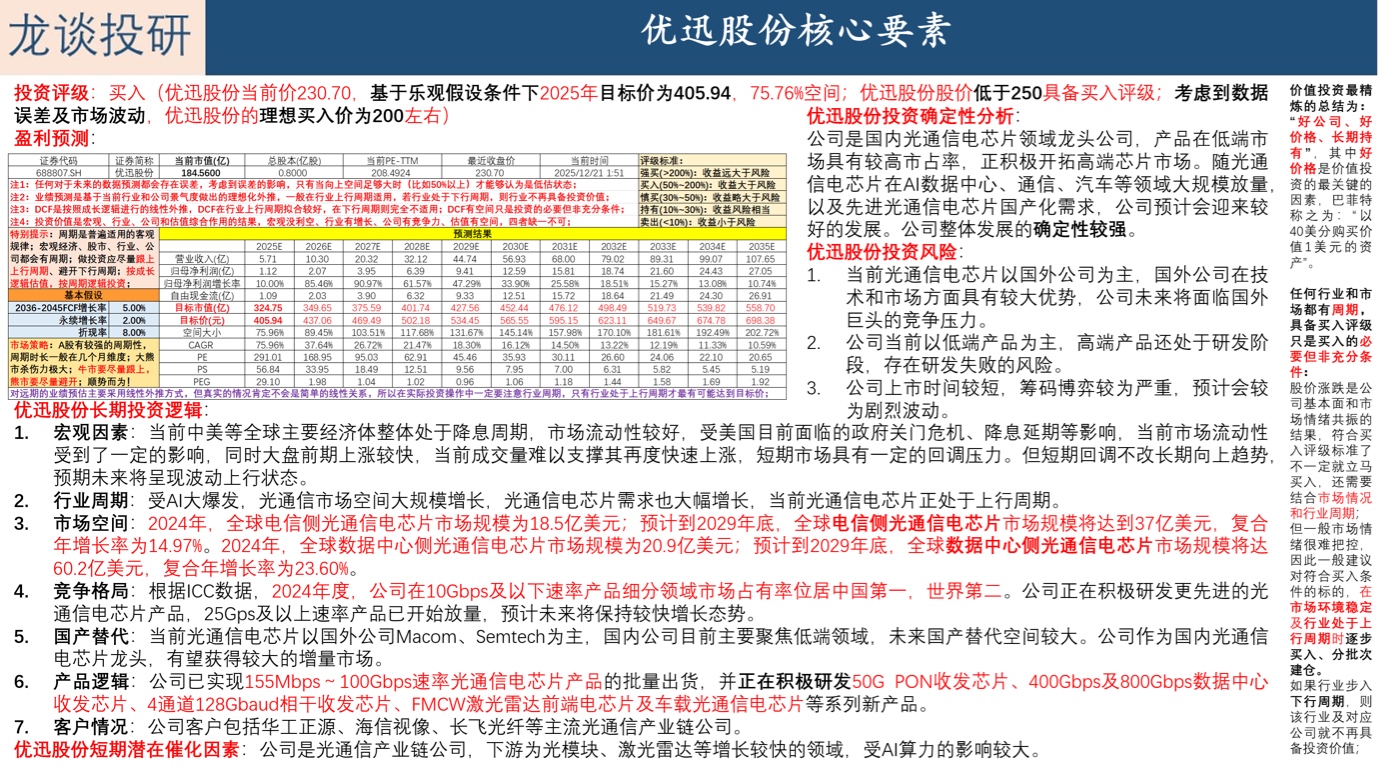Select the orange 基本假设 header cell
Screen dimensions: 1378x768
(x=84, y=295)
